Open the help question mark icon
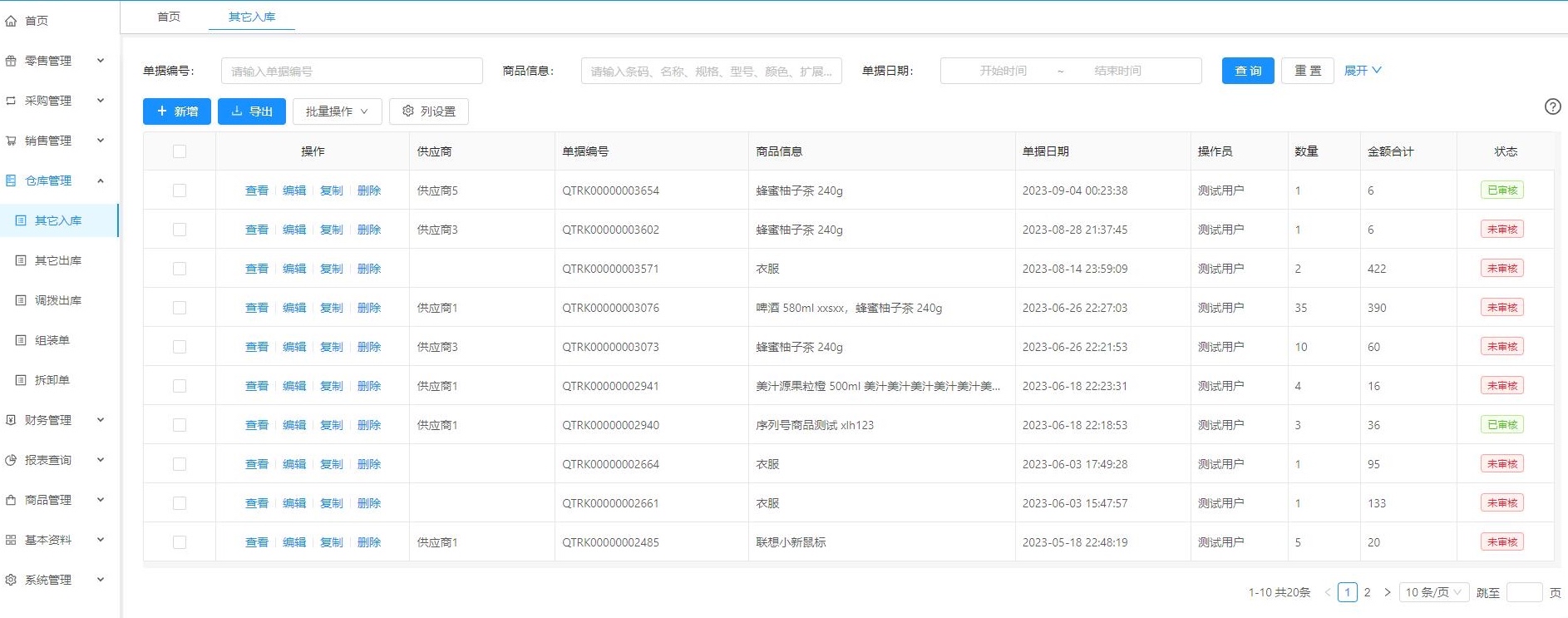The image size is (1568, 618). click(x=1552, y=106)
